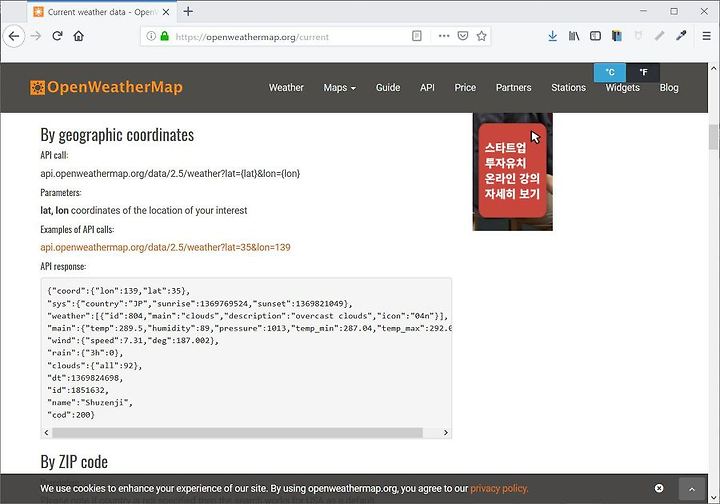This screenshot has width=720, height=504.
Task: Bookmark this page with the star
Action: [481, 36]
